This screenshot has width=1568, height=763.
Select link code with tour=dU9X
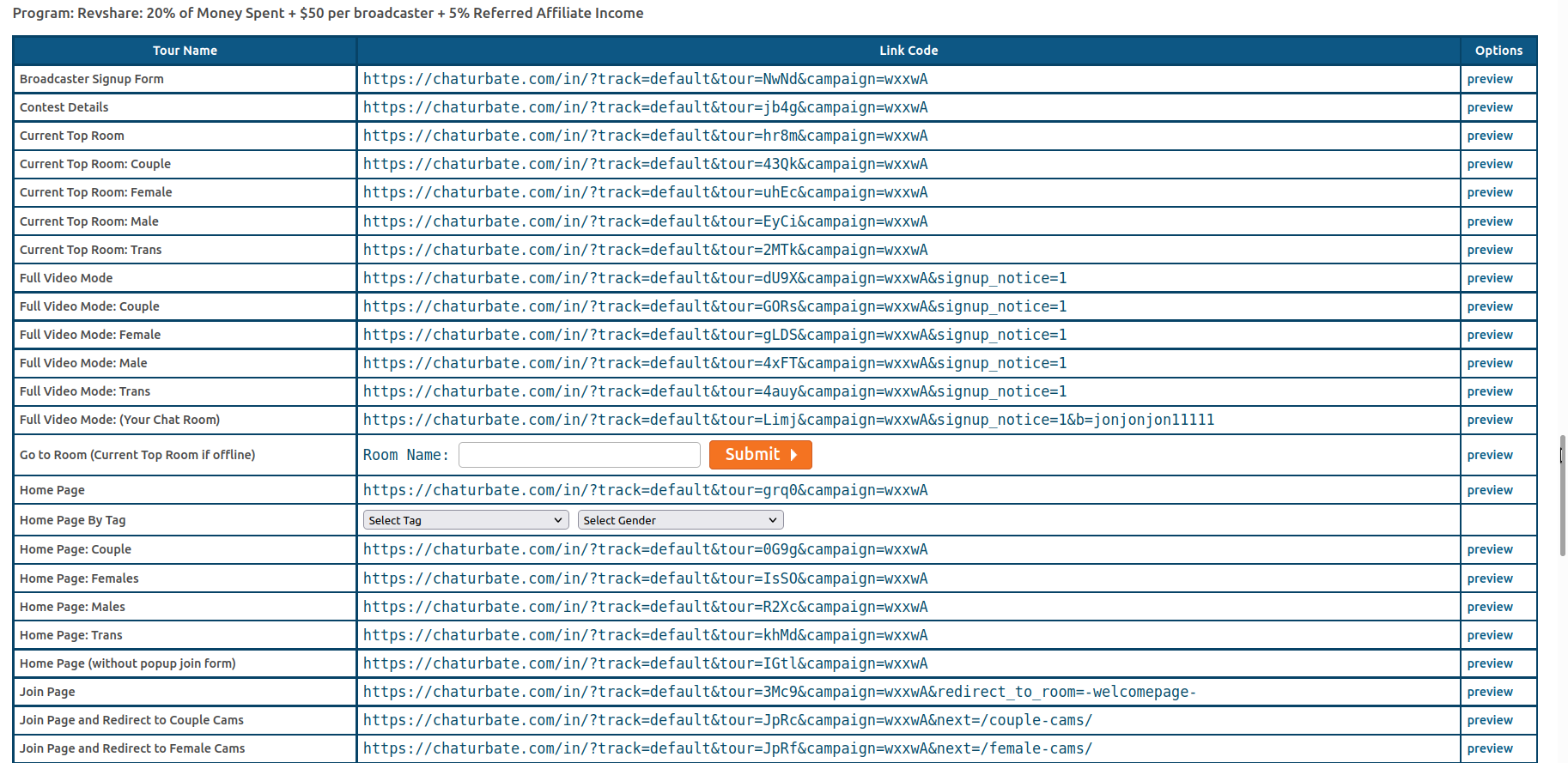click(714, 278)
